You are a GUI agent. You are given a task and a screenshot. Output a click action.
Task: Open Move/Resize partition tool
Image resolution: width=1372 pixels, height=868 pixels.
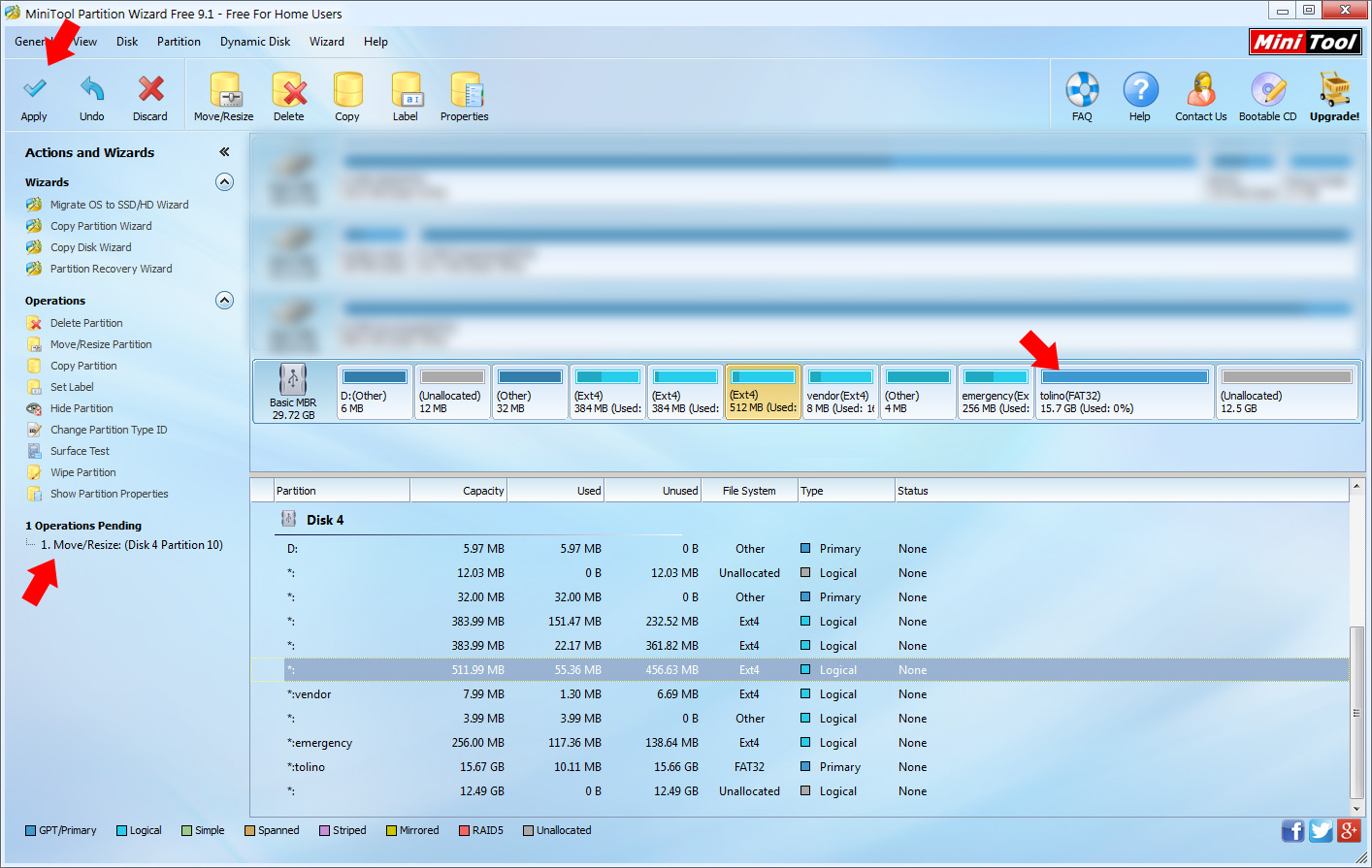click(x=224, y=97)
